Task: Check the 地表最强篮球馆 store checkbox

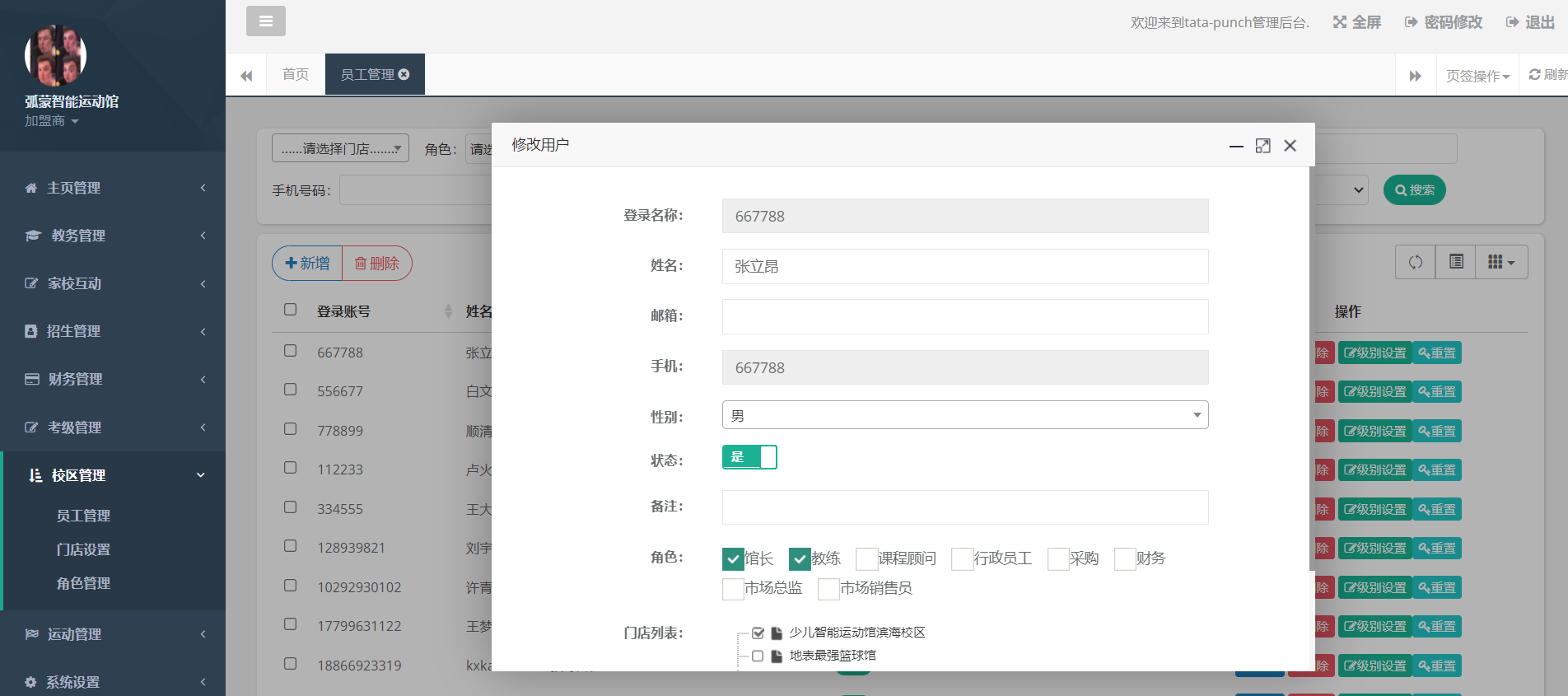Action: [758, 656]
